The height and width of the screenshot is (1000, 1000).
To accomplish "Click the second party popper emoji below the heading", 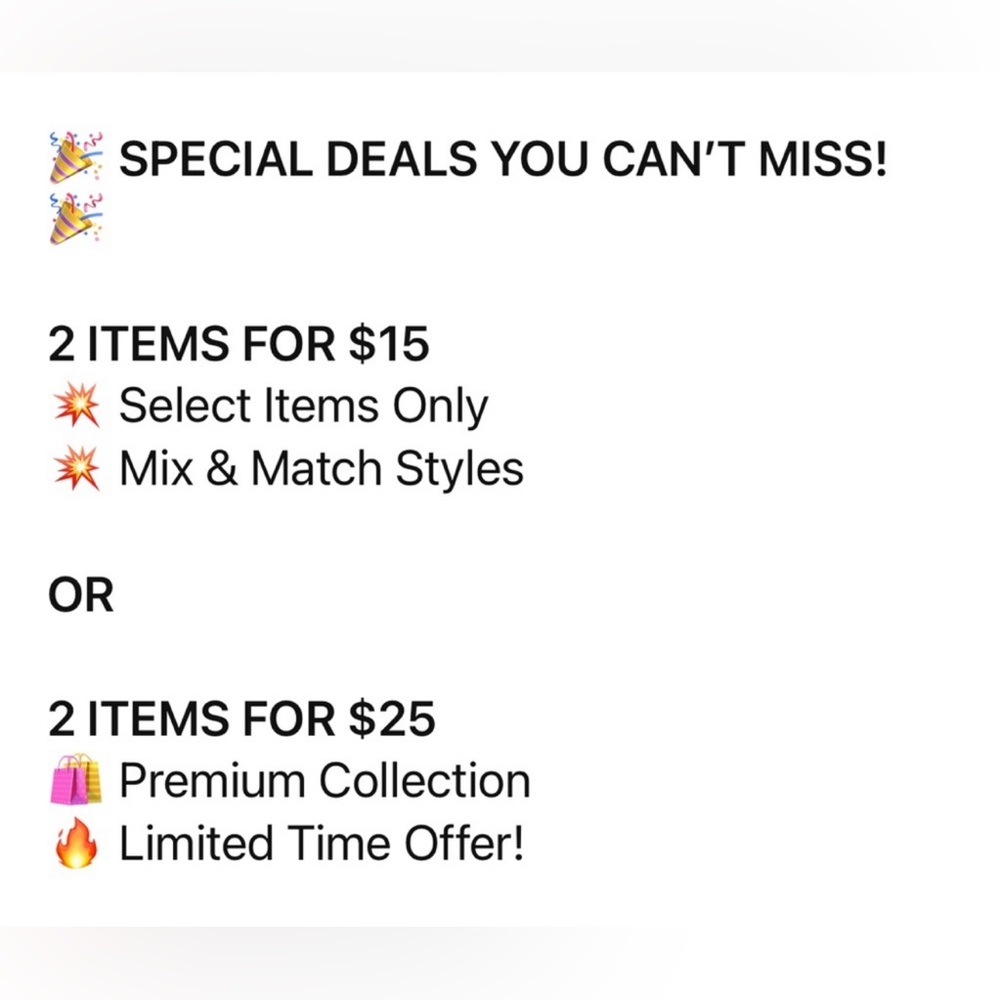I will (x=75, y=220).
